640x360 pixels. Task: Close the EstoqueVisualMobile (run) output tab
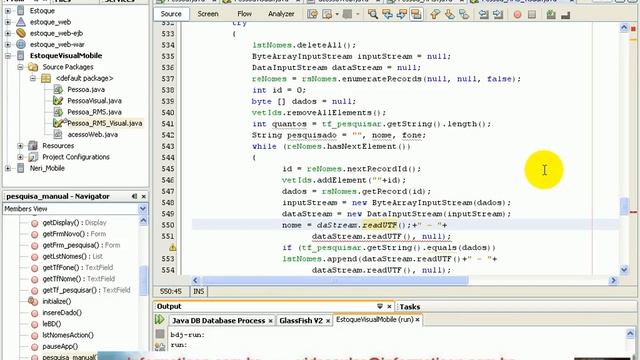tap(417, 320)
